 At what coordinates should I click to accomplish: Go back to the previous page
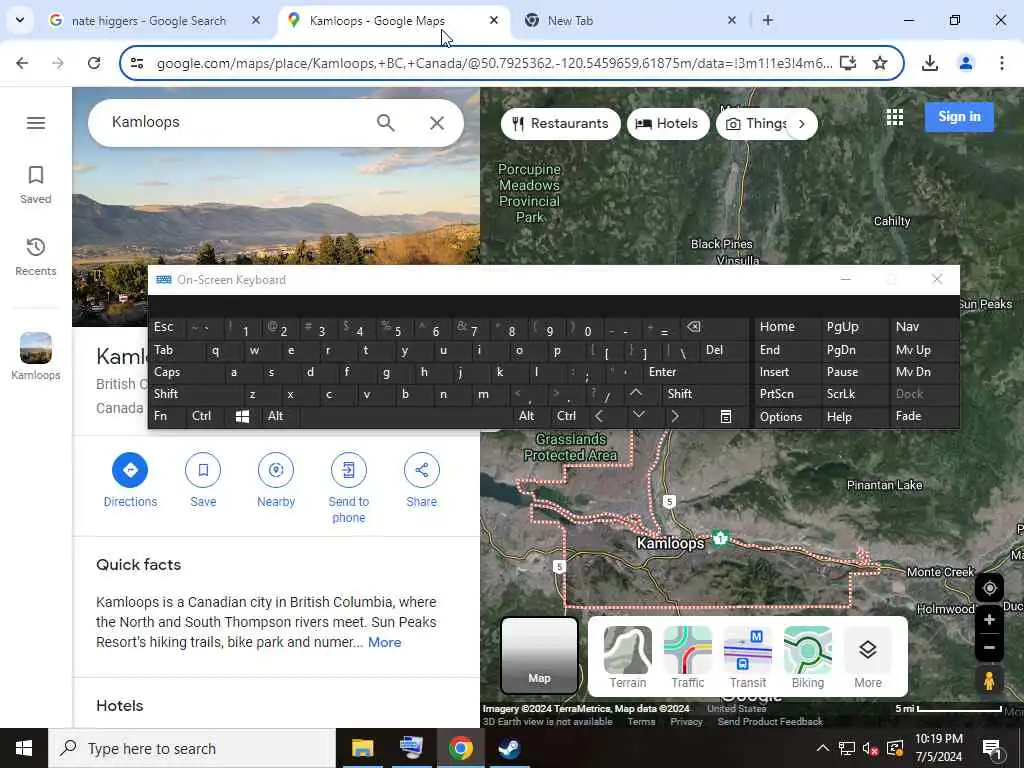(22, 63)
